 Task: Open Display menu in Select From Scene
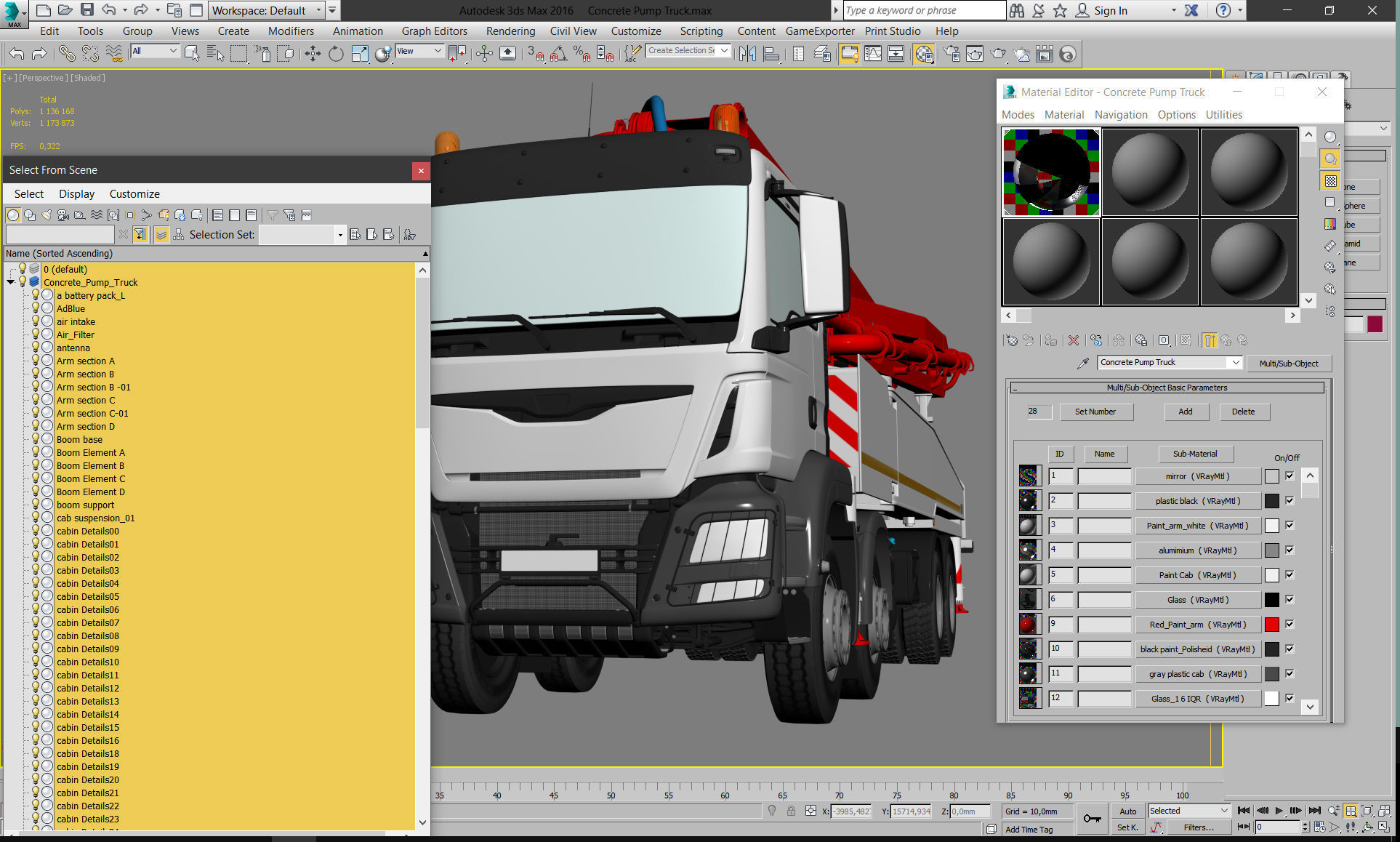(x=76, y=194)
